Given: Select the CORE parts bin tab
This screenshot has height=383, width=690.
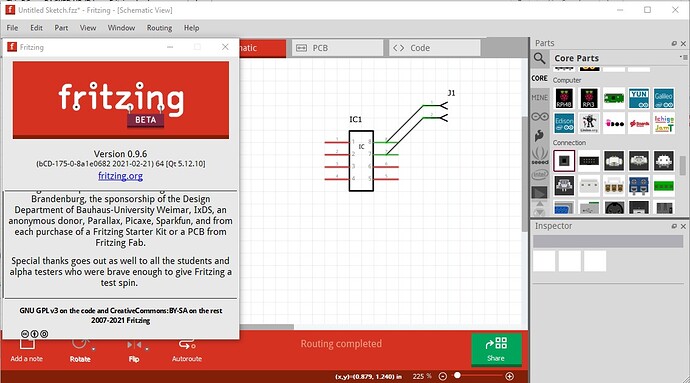Looking at the screenshot, I should (x=540, y=78).
